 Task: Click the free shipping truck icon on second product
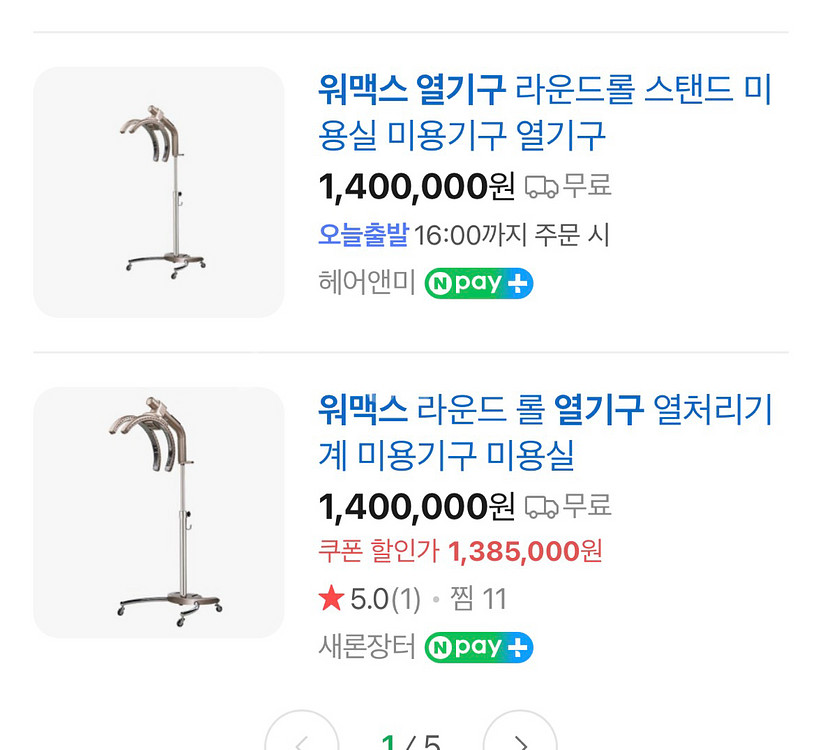coord(541,506)
